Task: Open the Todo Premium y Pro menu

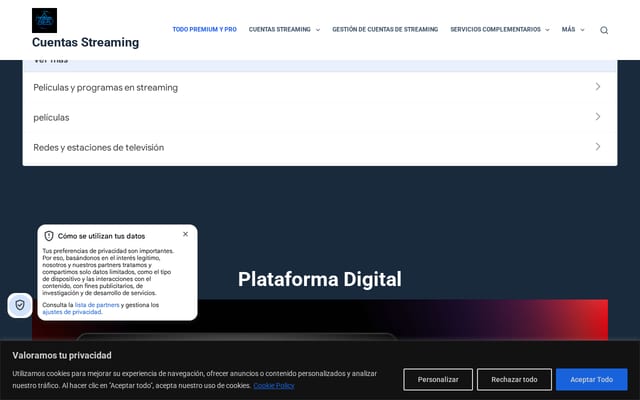Action: coord(204,29)
